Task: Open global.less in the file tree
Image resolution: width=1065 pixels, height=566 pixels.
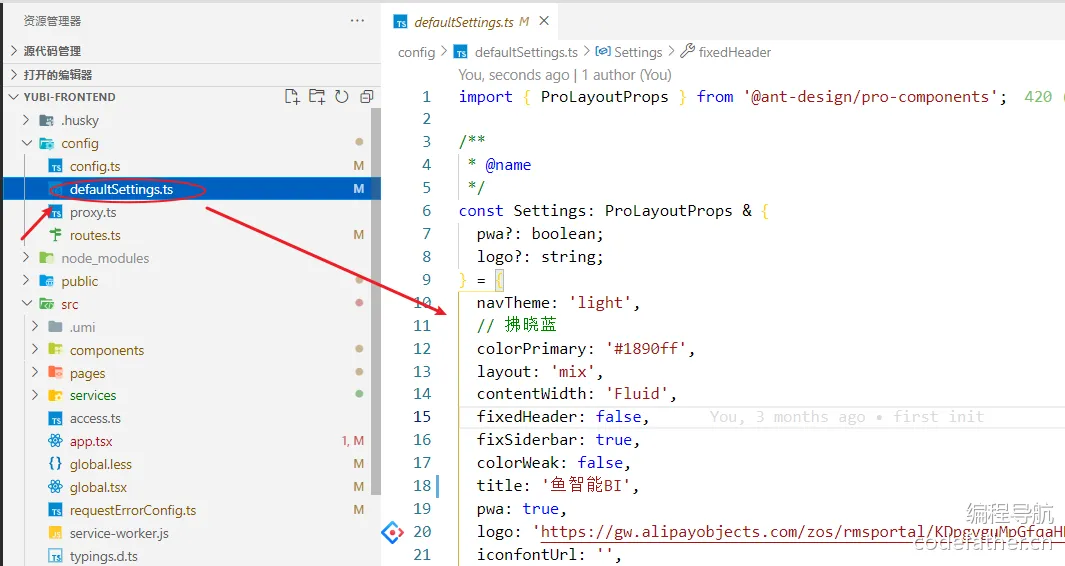Action: (x=101, y=465)
